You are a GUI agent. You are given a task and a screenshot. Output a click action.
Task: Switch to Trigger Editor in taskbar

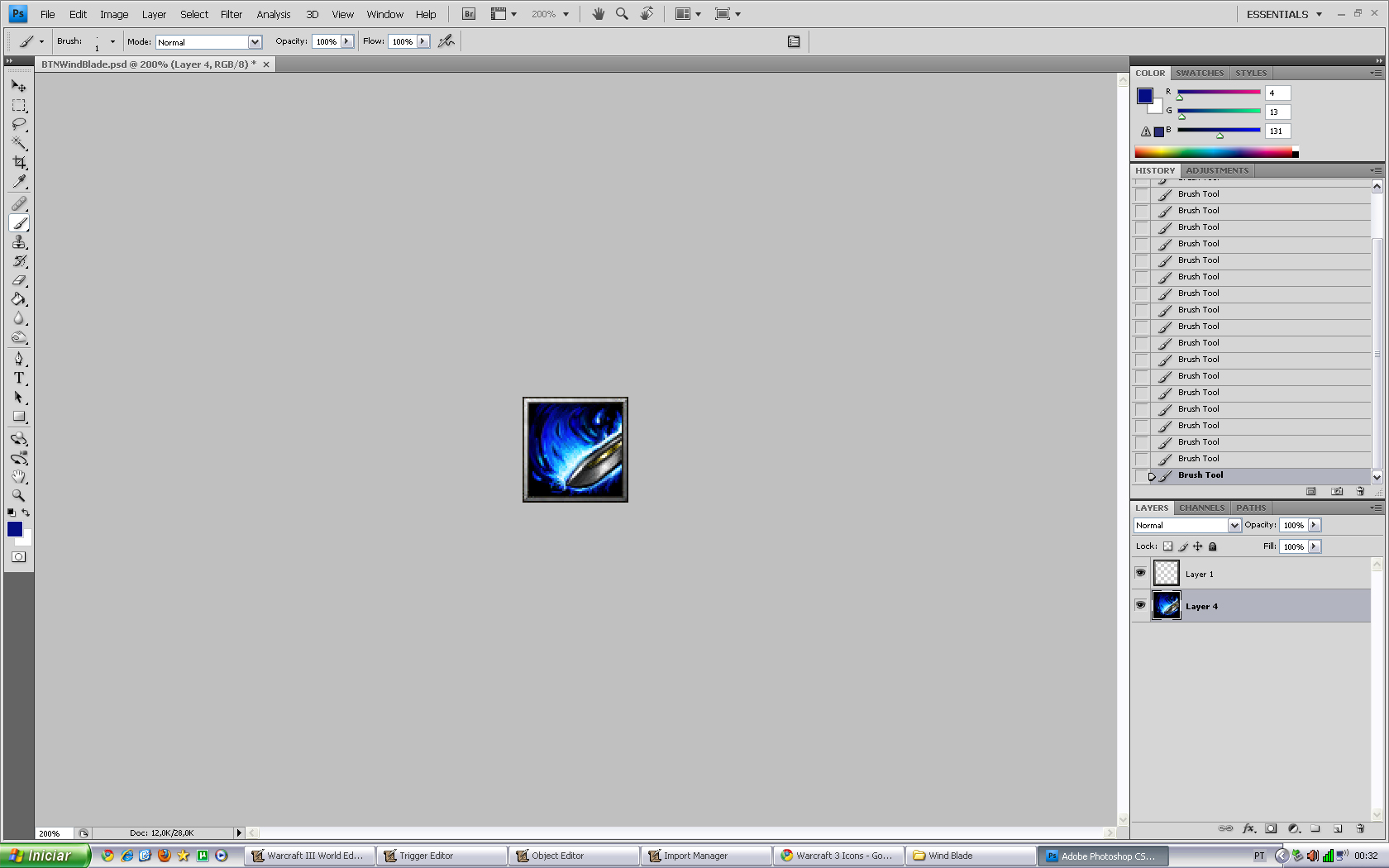point(442,856)
